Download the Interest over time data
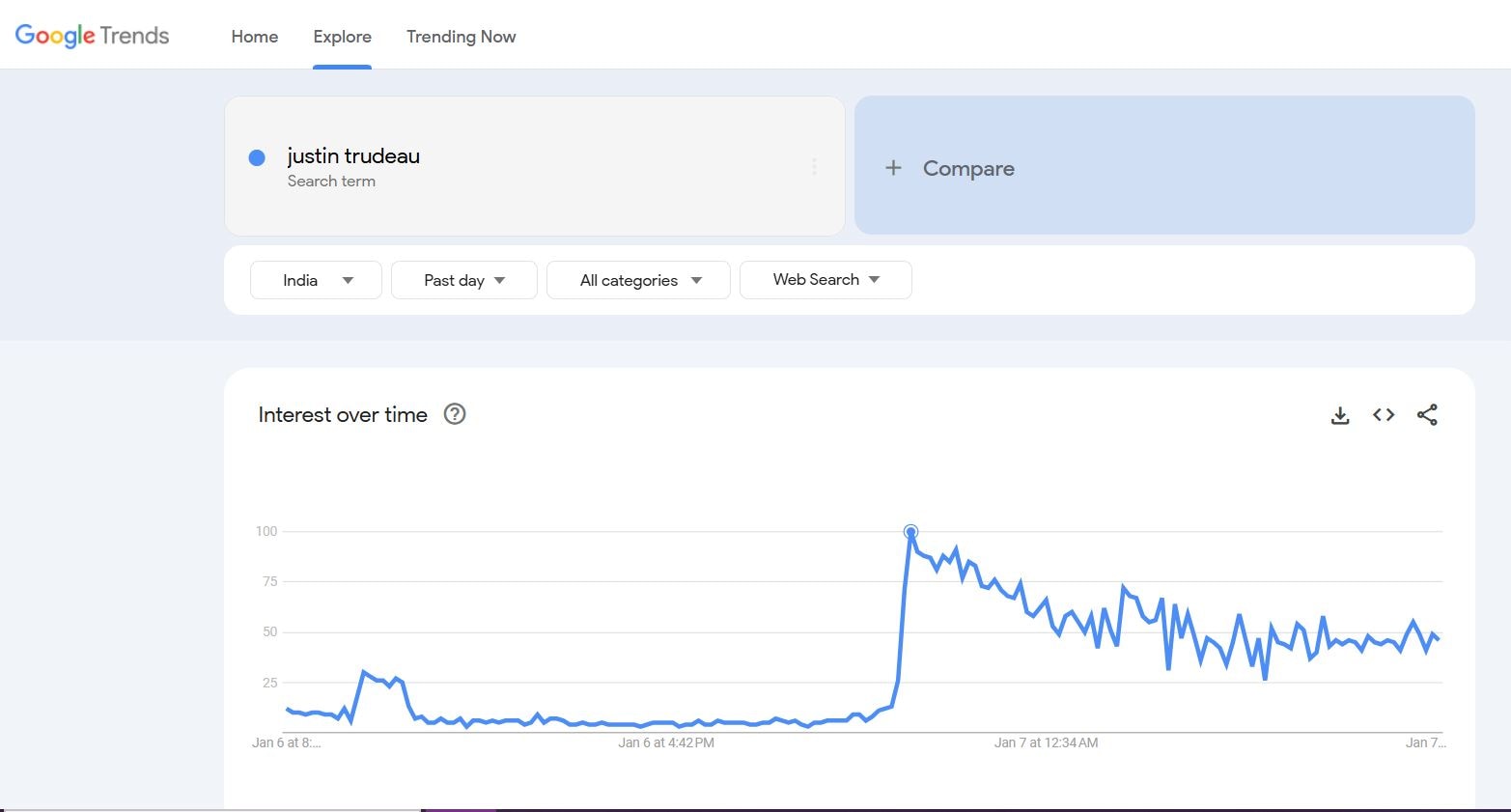Viewport: 1511px width, 812px height. [1340, 415]
